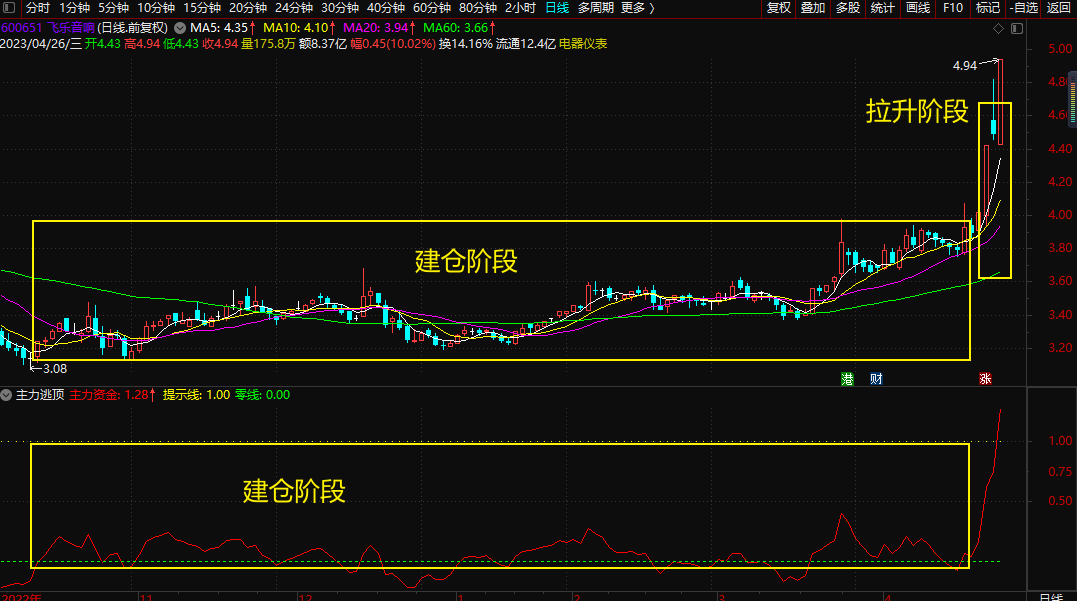1077x601 pixels.
Task: Open the 标记 mark tool
Action: click(987, 8)
